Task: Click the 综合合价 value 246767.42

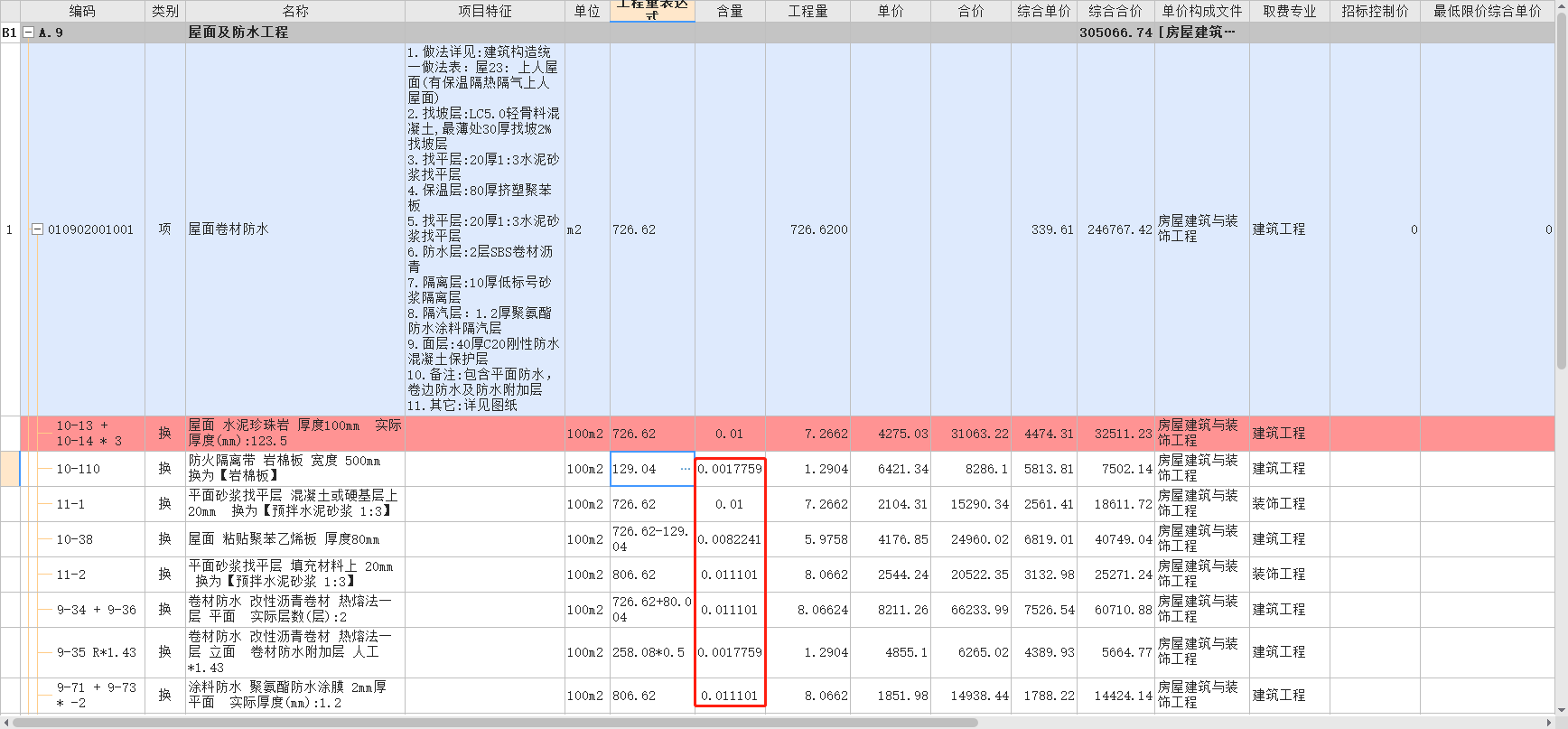Action: coord(1119,229)
